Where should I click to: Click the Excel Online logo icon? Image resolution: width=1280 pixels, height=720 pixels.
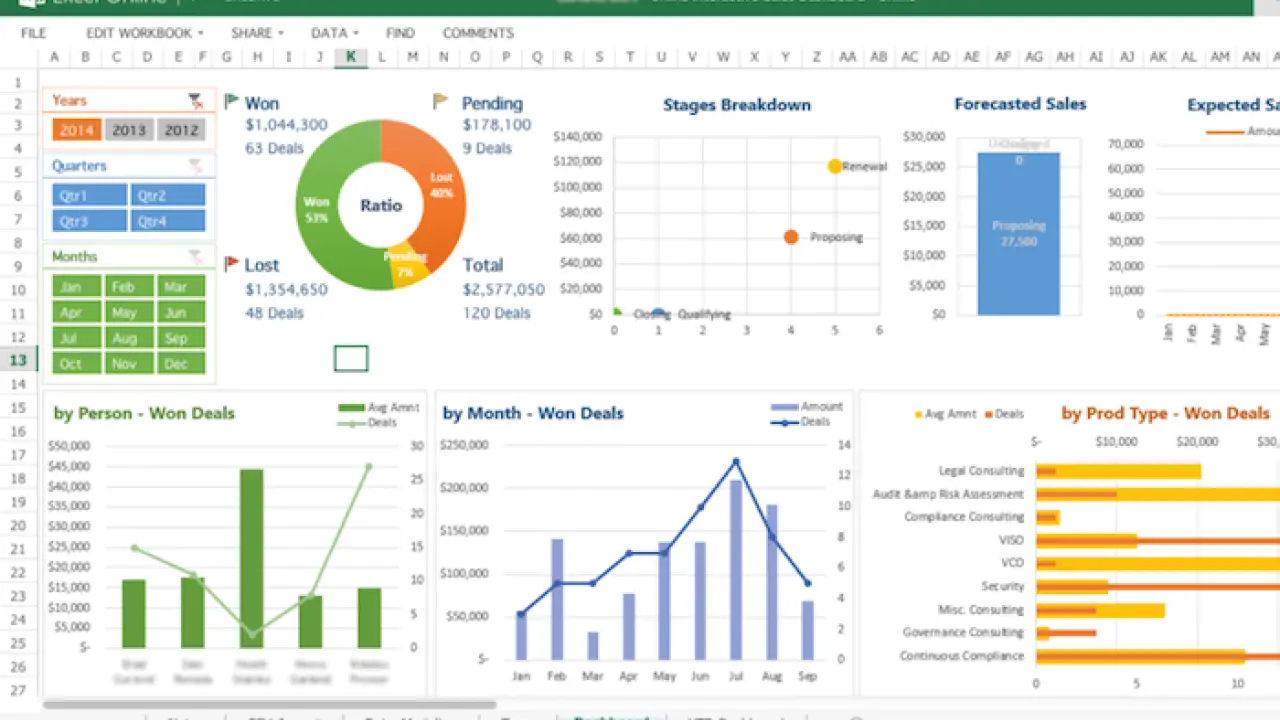click(28, 5)
